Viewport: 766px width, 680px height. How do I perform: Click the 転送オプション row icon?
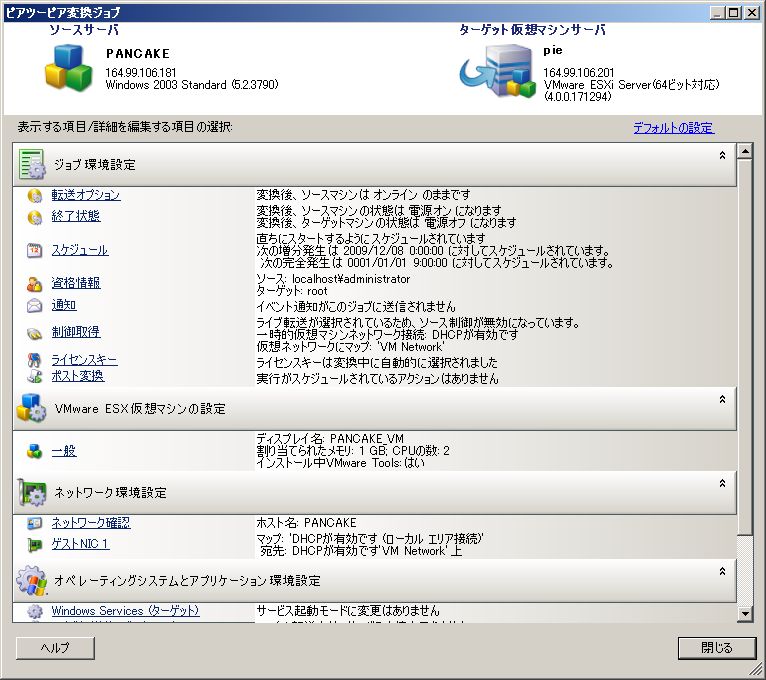click(35, 196)
